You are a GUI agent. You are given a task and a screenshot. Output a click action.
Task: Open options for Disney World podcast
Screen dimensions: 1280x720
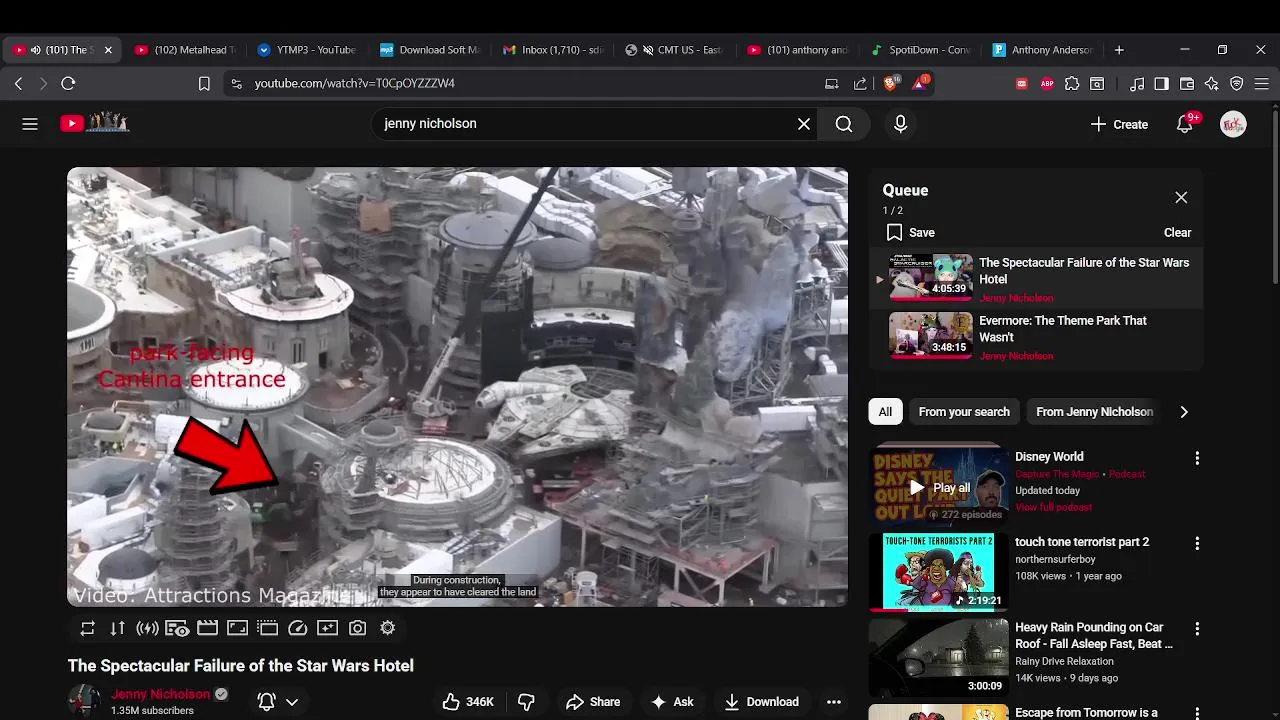pos(1197,458)
